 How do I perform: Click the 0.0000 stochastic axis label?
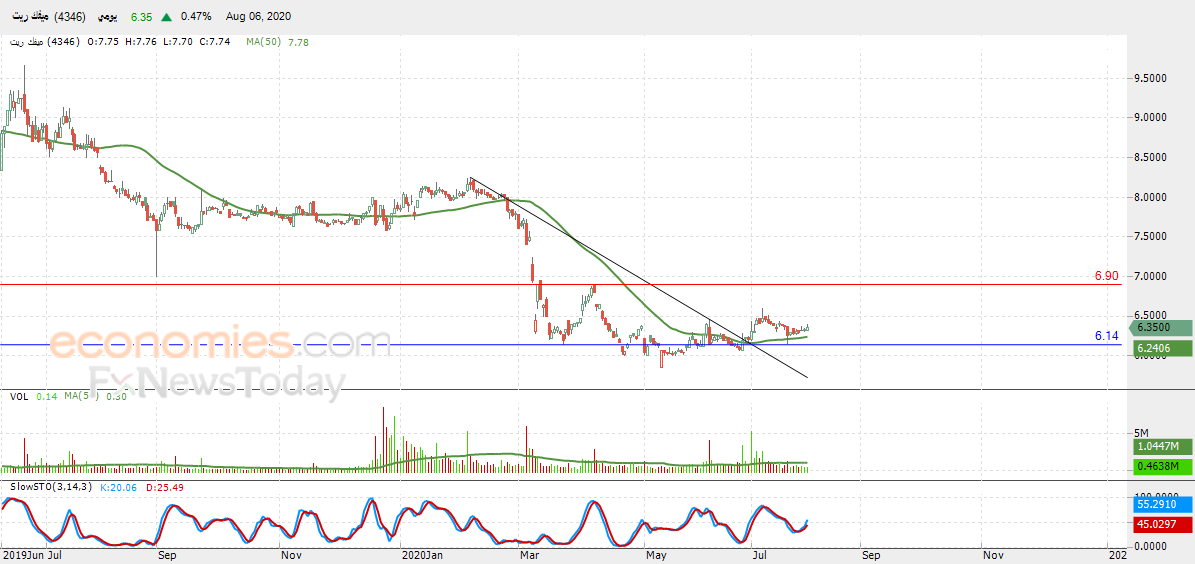pyautogui.click(x=1148, y=546)
